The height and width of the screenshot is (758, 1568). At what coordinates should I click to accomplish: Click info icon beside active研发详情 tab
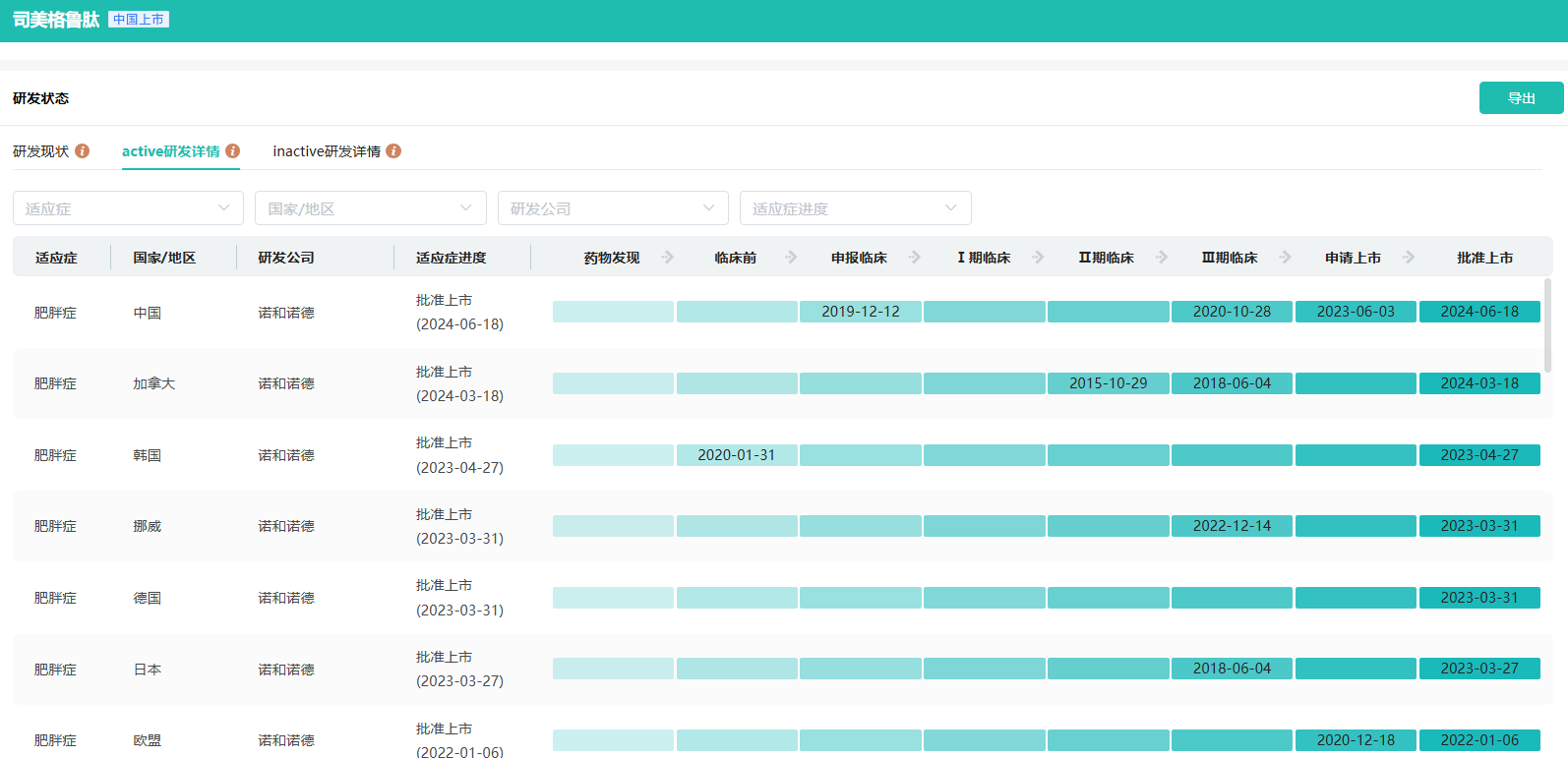coord(233,151)
